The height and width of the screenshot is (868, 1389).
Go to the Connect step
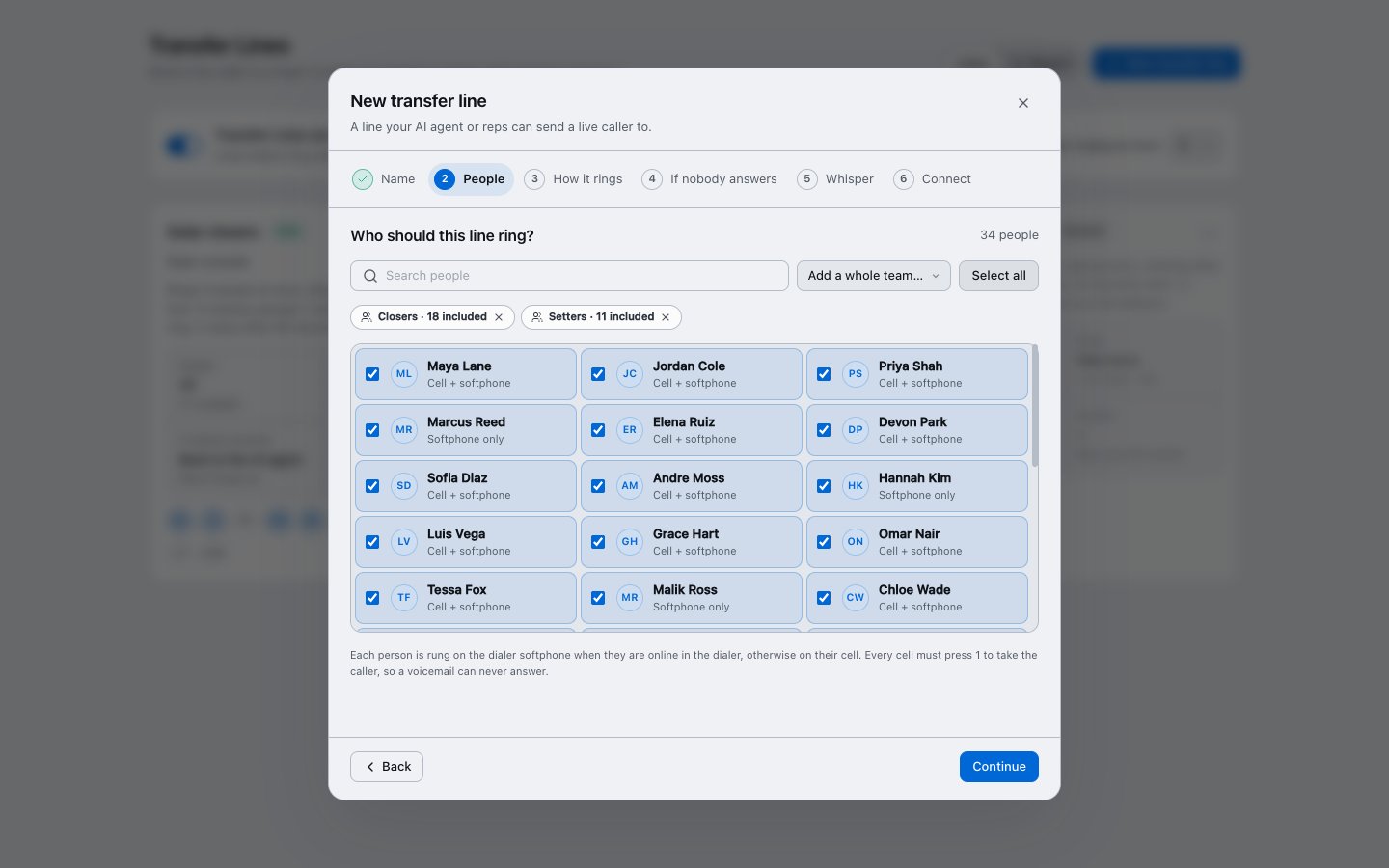933,179
